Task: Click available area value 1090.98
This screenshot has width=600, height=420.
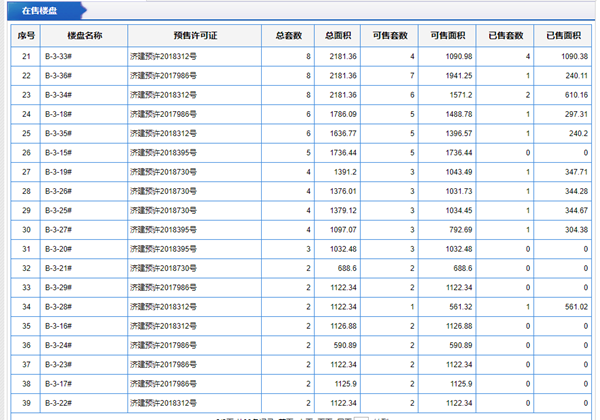Action: pyautogui.click(x=459, y=57)
